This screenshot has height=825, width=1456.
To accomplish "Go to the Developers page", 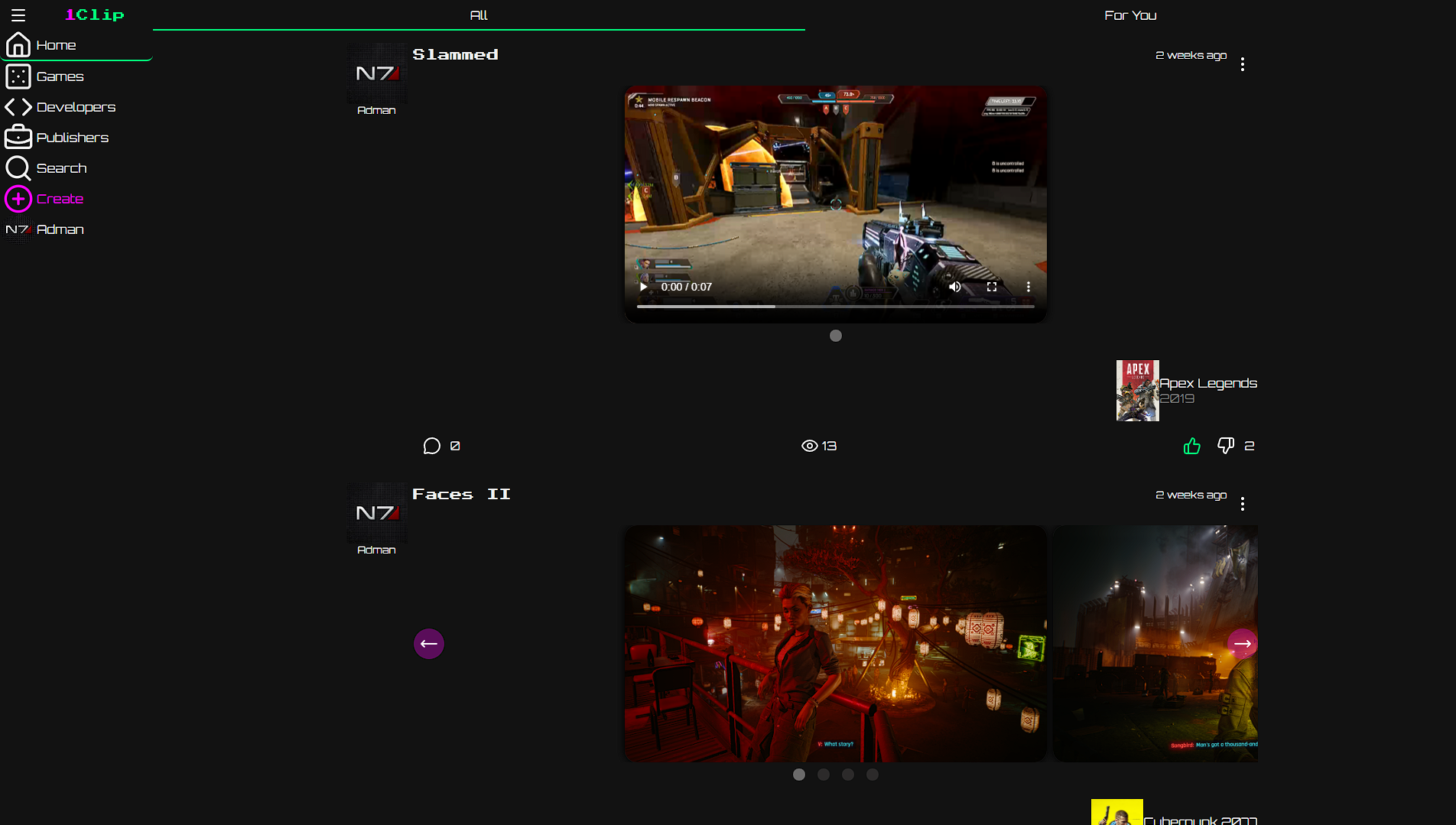I will (x=76, y=107).
